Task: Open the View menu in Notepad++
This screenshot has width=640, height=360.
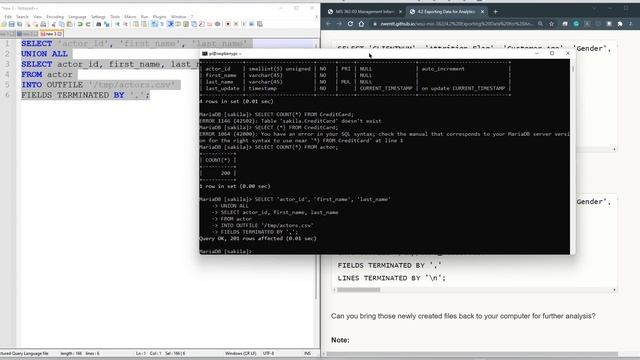Action: [x=37, y=17]
